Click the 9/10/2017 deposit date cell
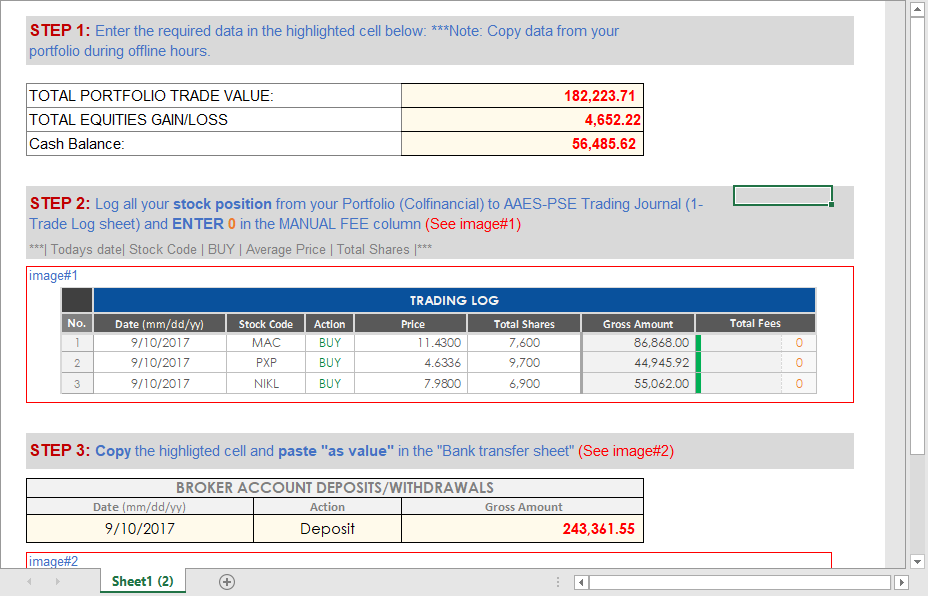 [x=140, y=528]
